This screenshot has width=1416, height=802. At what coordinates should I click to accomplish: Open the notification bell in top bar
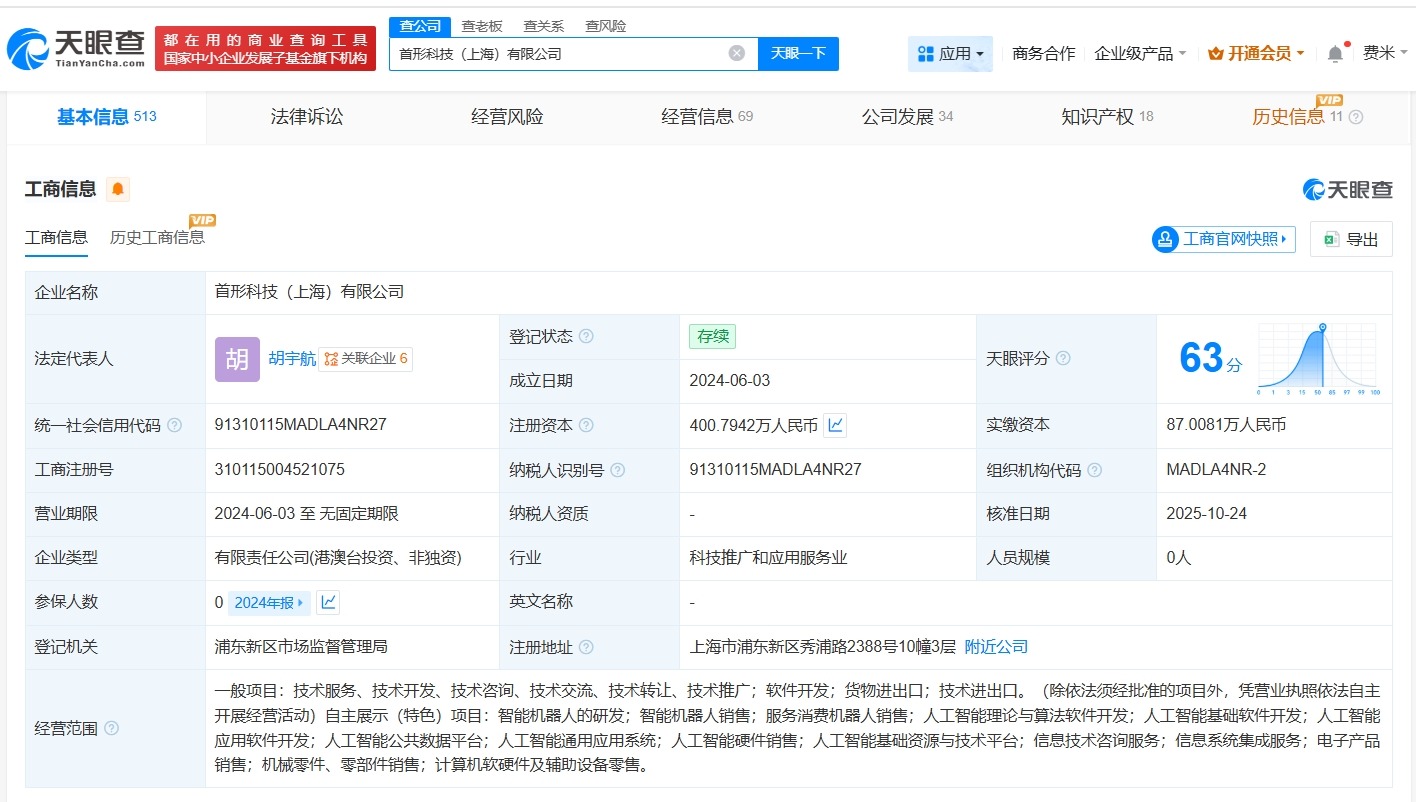(1334, 53)
